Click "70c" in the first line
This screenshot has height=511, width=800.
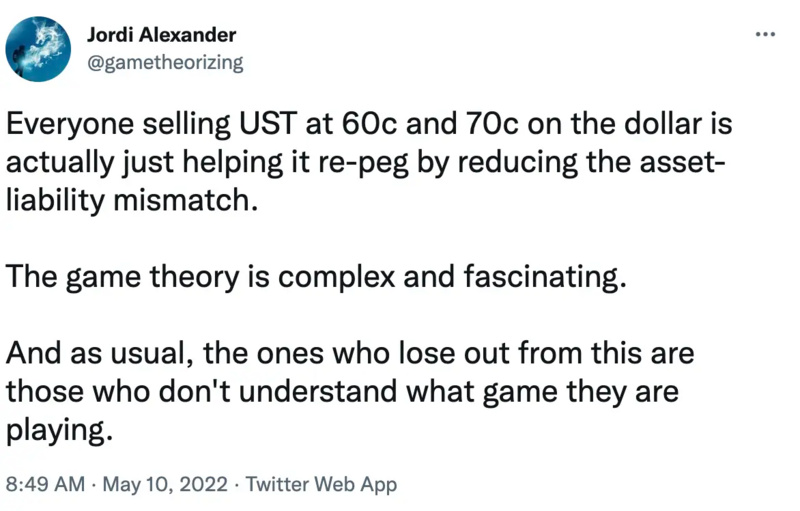point(465,127)
